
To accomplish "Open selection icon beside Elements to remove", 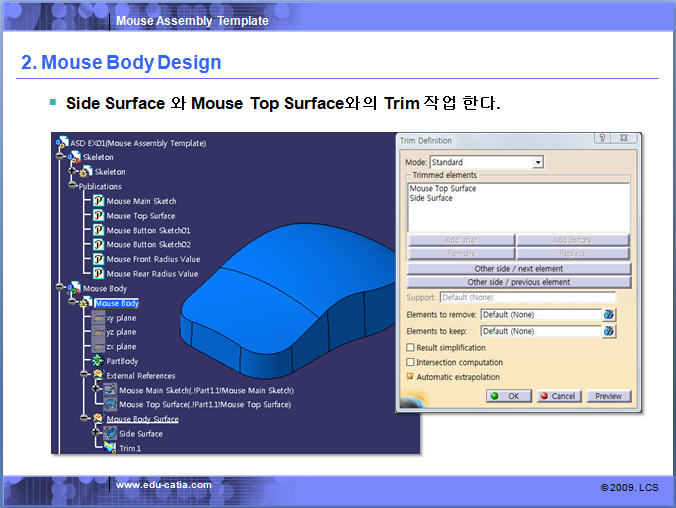I will (x=609, y=314).
